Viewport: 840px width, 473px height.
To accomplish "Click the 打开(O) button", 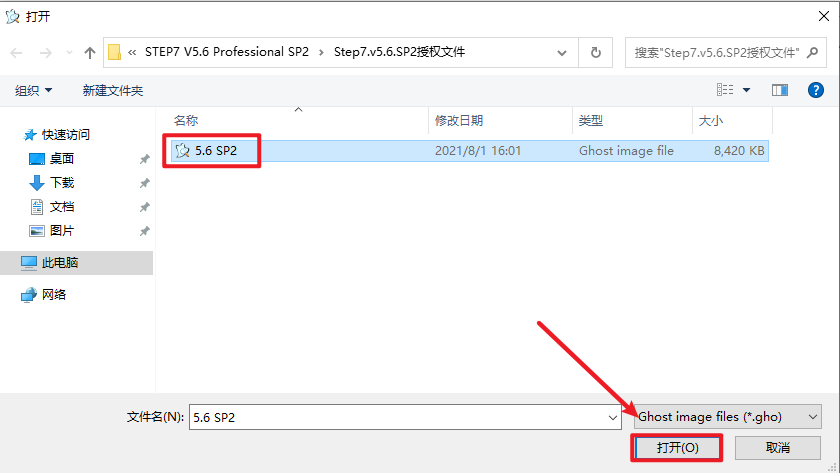I will (677, 448).
